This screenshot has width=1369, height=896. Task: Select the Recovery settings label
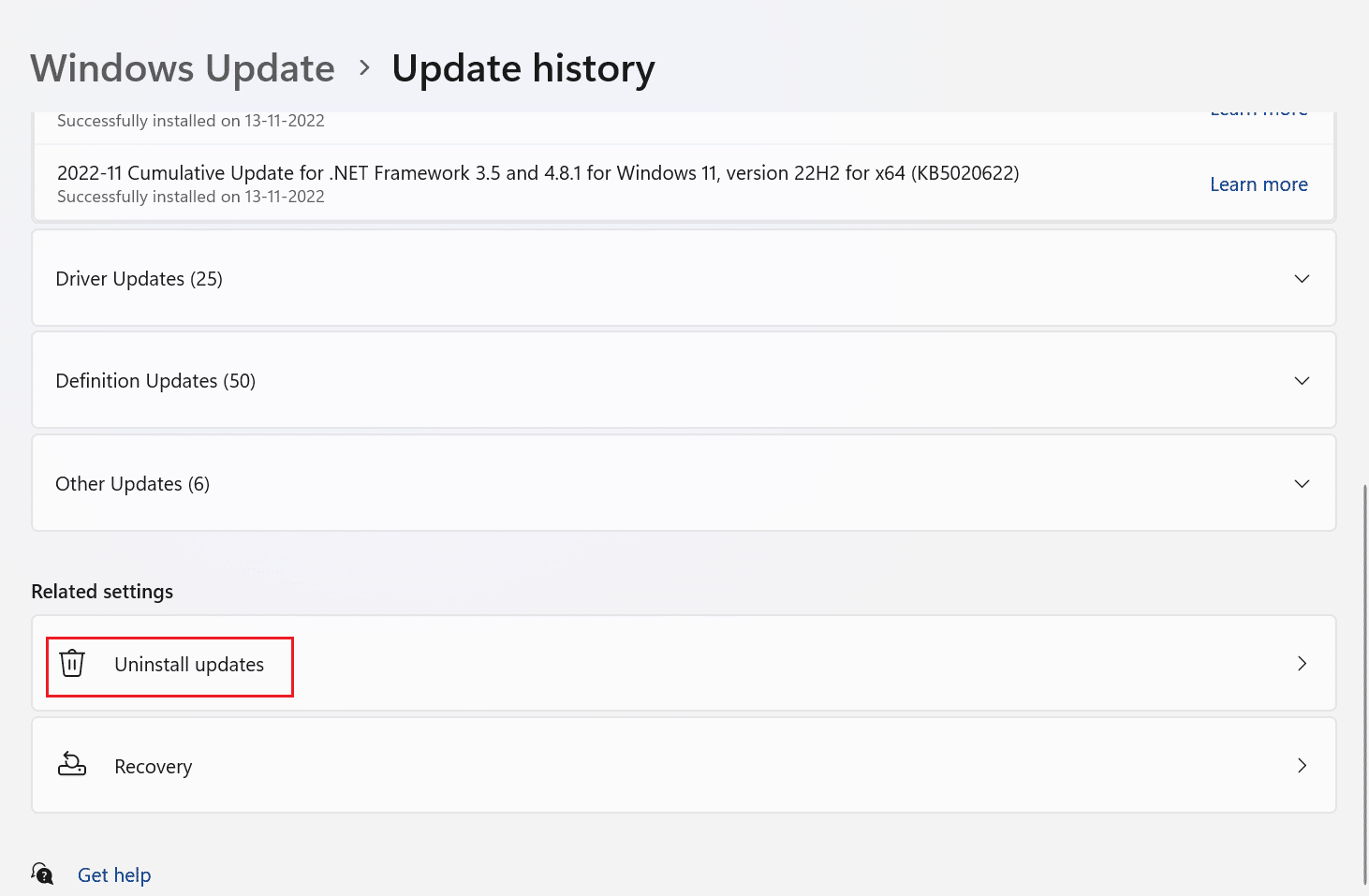153,767
